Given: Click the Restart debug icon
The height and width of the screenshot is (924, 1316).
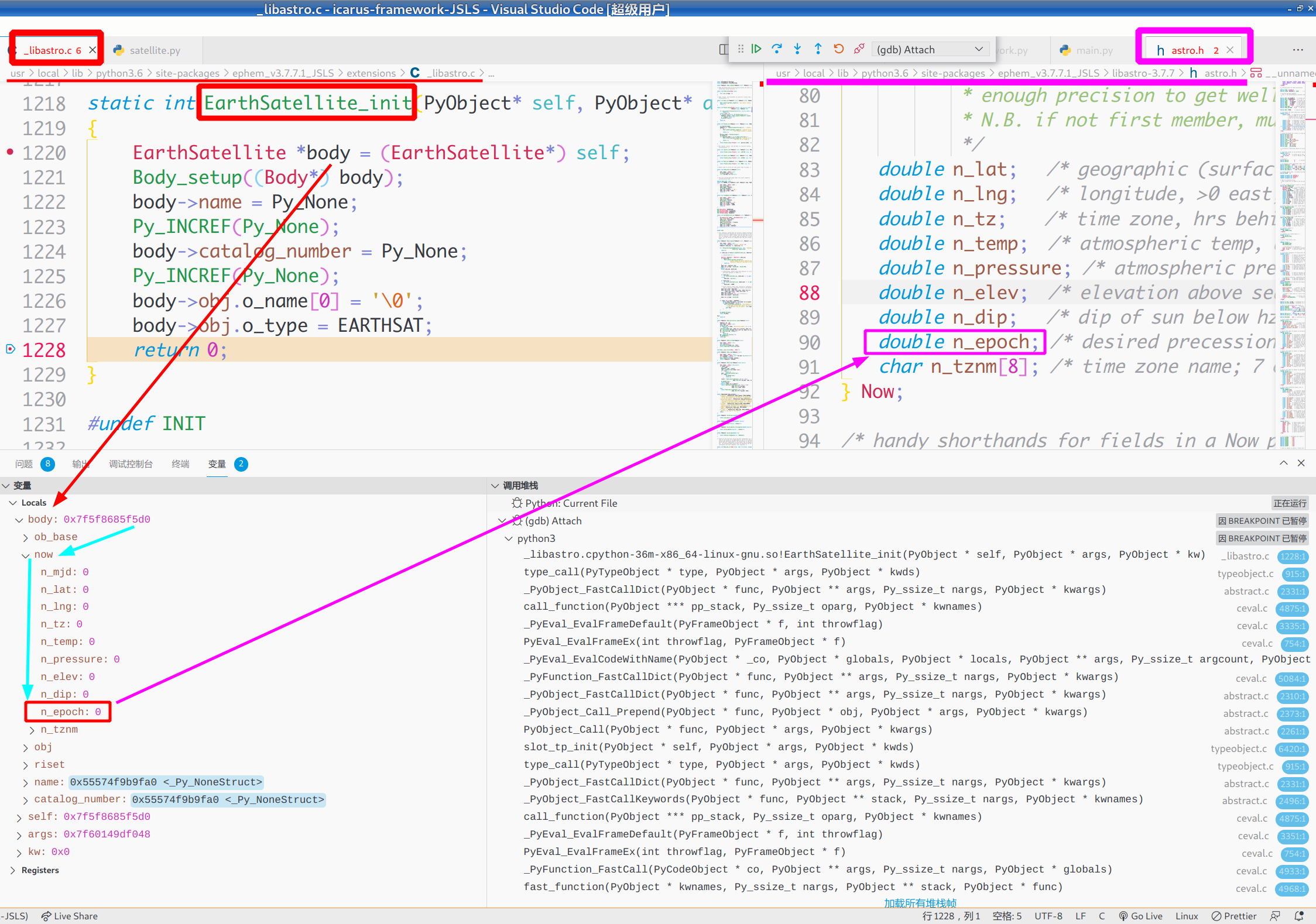Looking at the screenshot, I should point(838,49).
